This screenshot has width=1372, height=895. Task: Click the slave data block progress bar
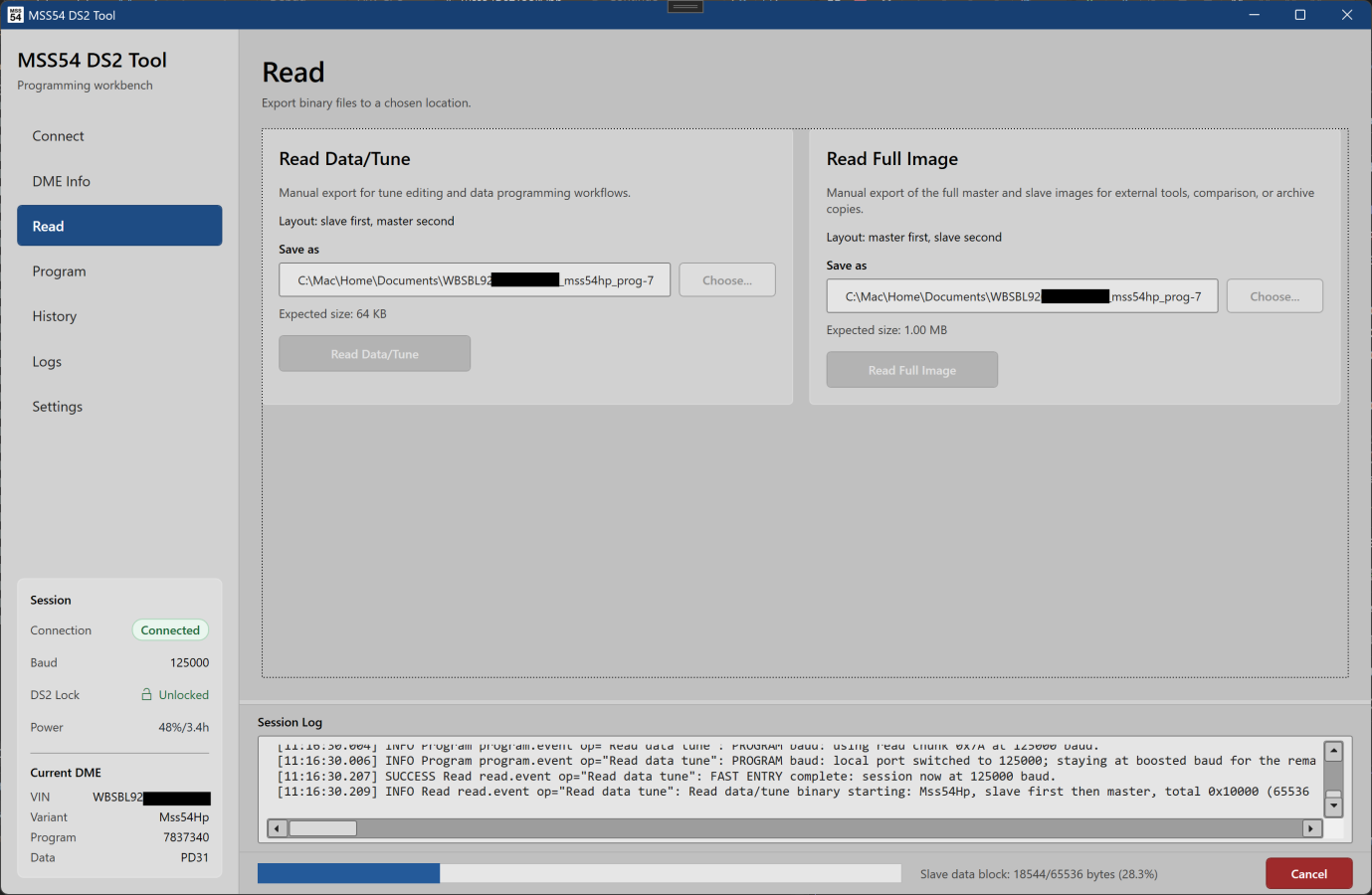coord(579,873)
